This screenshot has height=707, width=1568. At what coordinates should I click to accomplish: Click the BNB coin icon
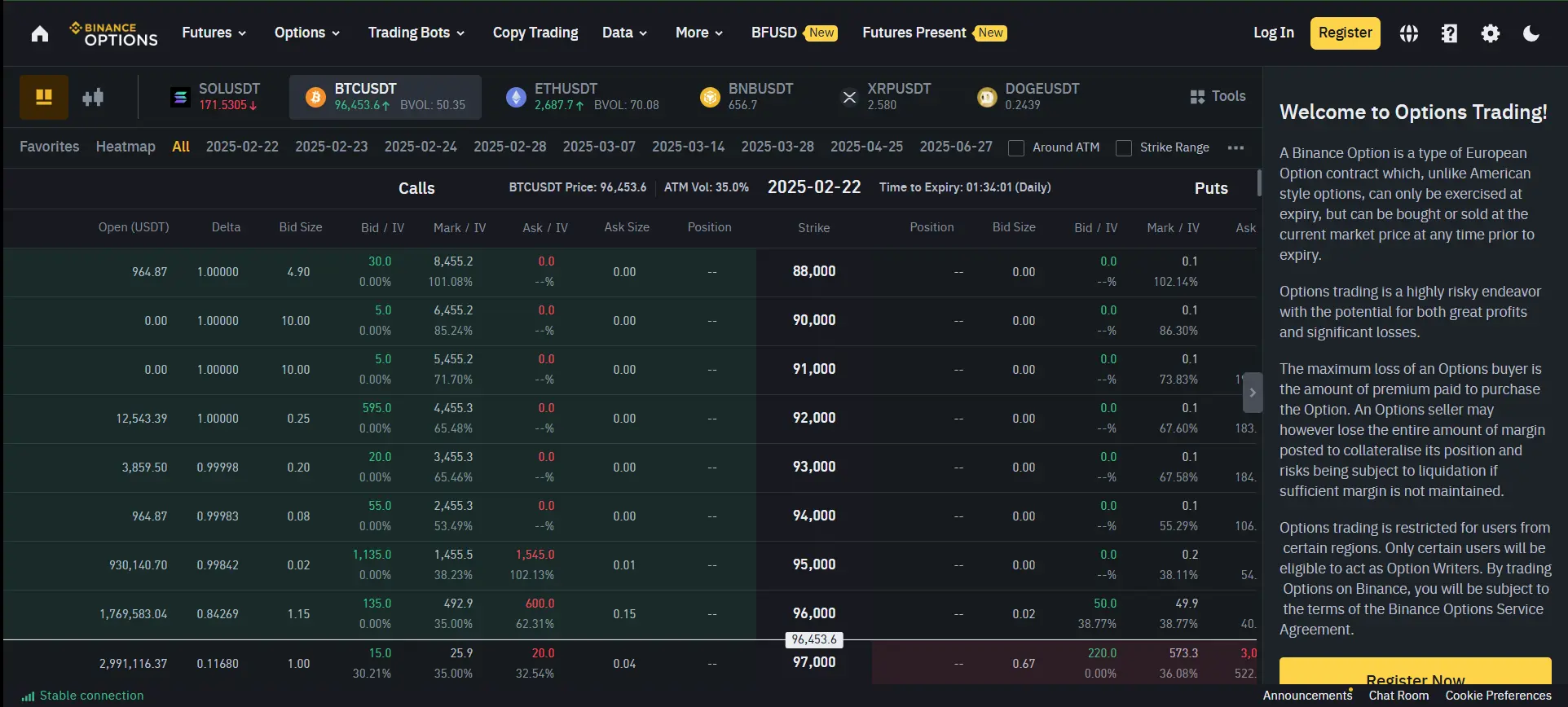coord(710,98)
